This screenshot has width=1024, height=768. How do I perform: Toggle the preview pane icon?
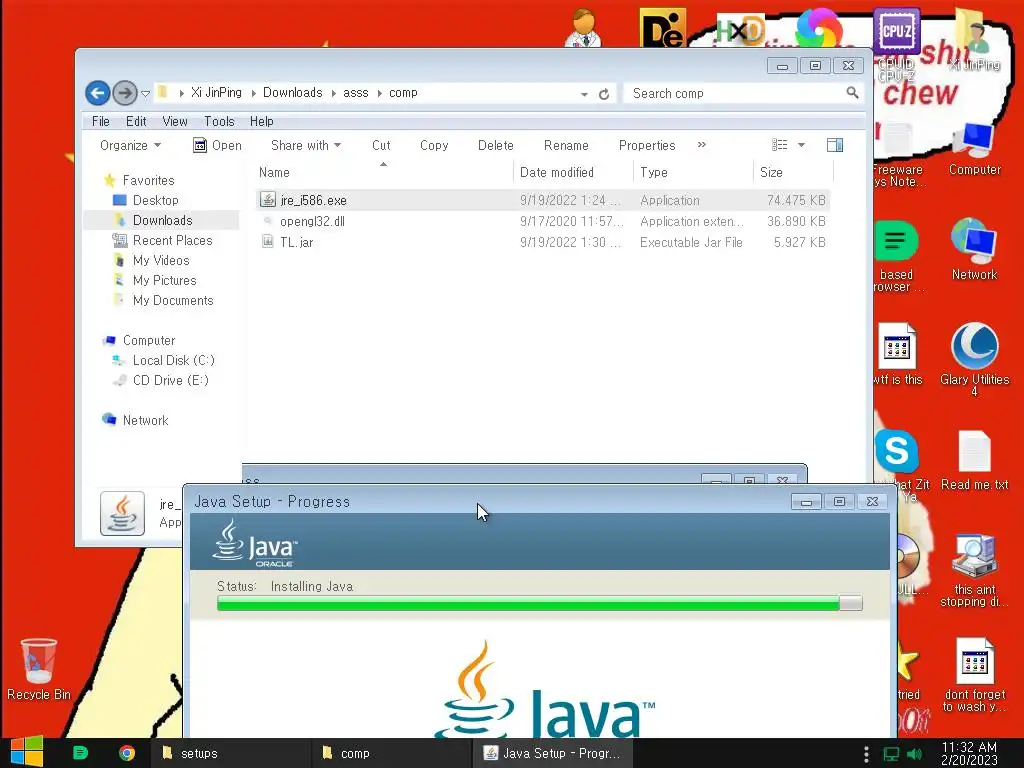tap(835, 145)
